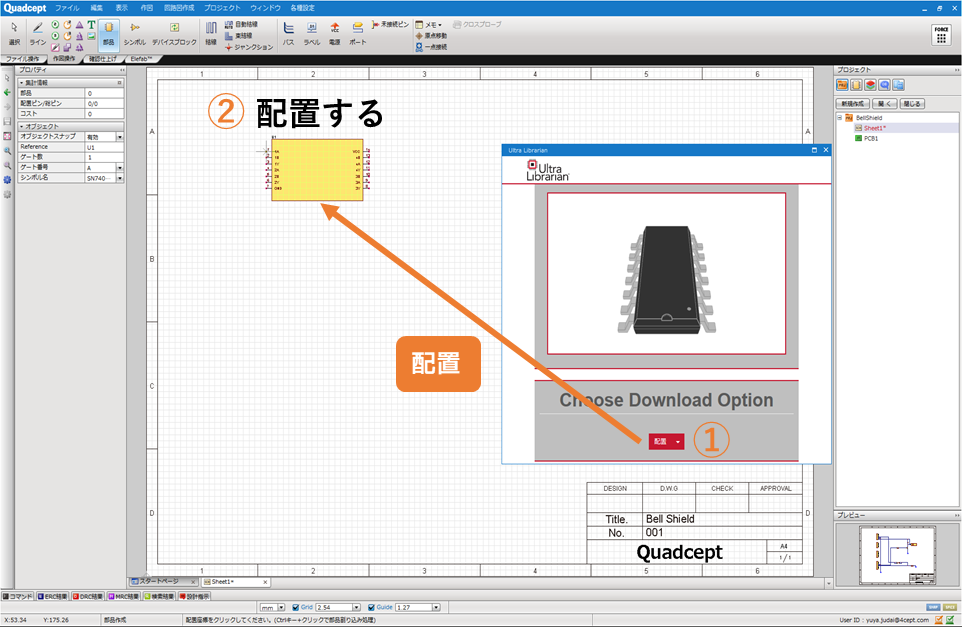Collapse the 集計情報 section
Screen dimensions: 962x627
(21, 82)
